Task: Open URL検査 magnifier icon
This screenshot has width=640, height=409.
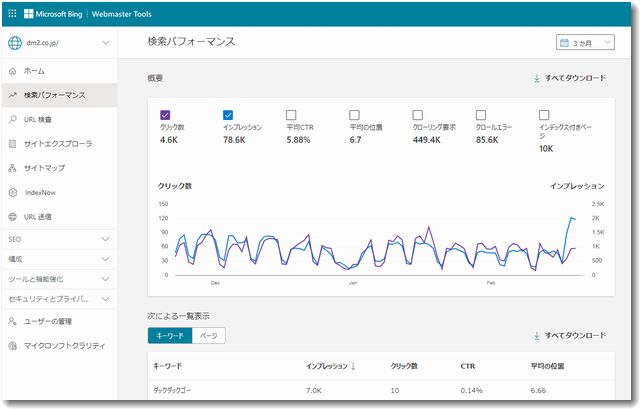Action: [12, 119]
